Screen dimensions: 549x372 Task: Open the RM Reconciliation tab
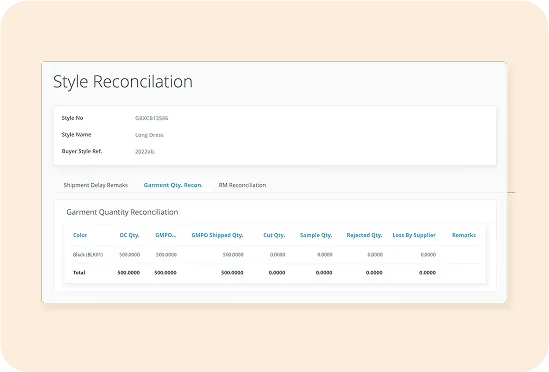[242, 185]
